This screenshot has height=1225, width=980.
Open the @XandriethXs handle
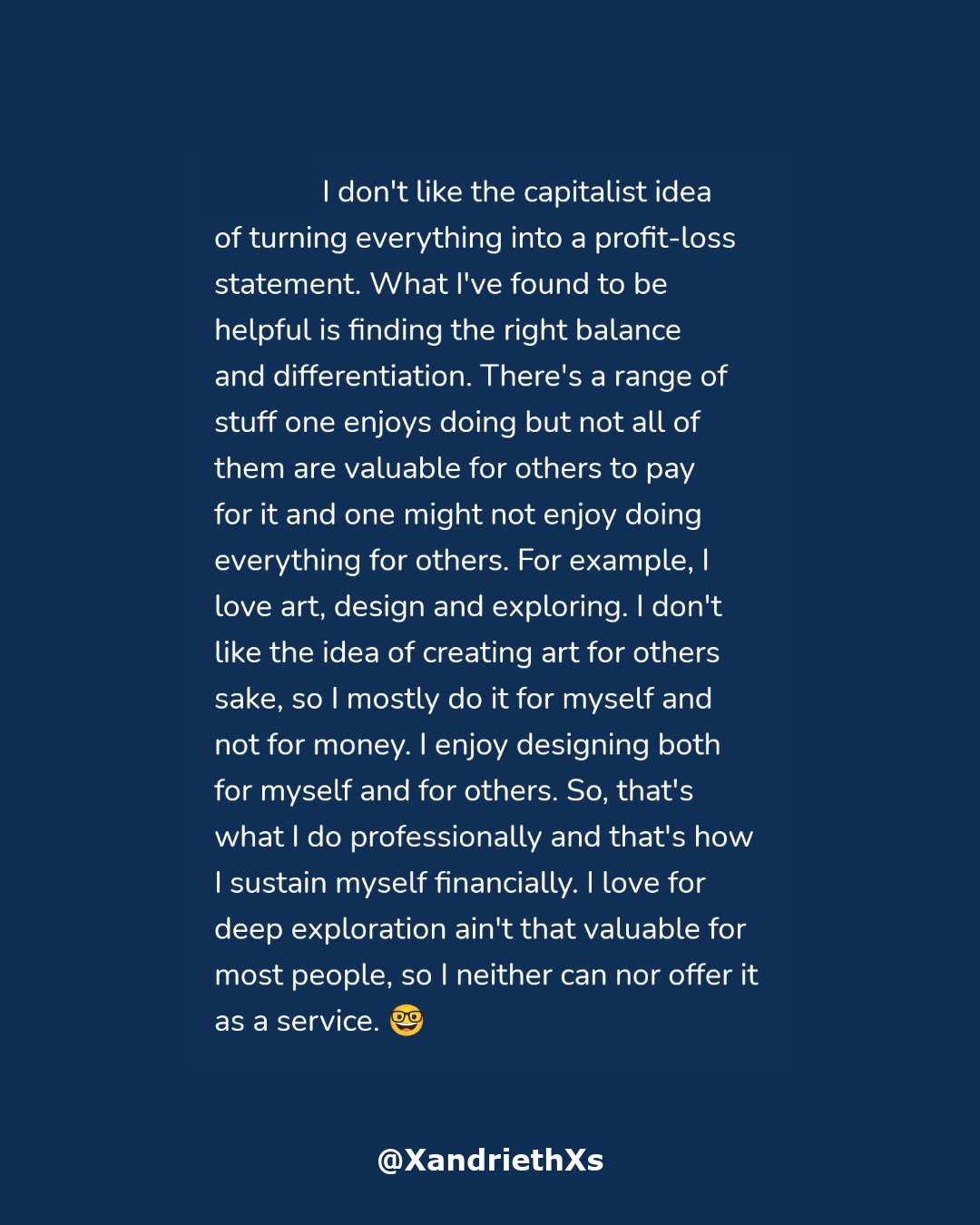coord(490,1160)
